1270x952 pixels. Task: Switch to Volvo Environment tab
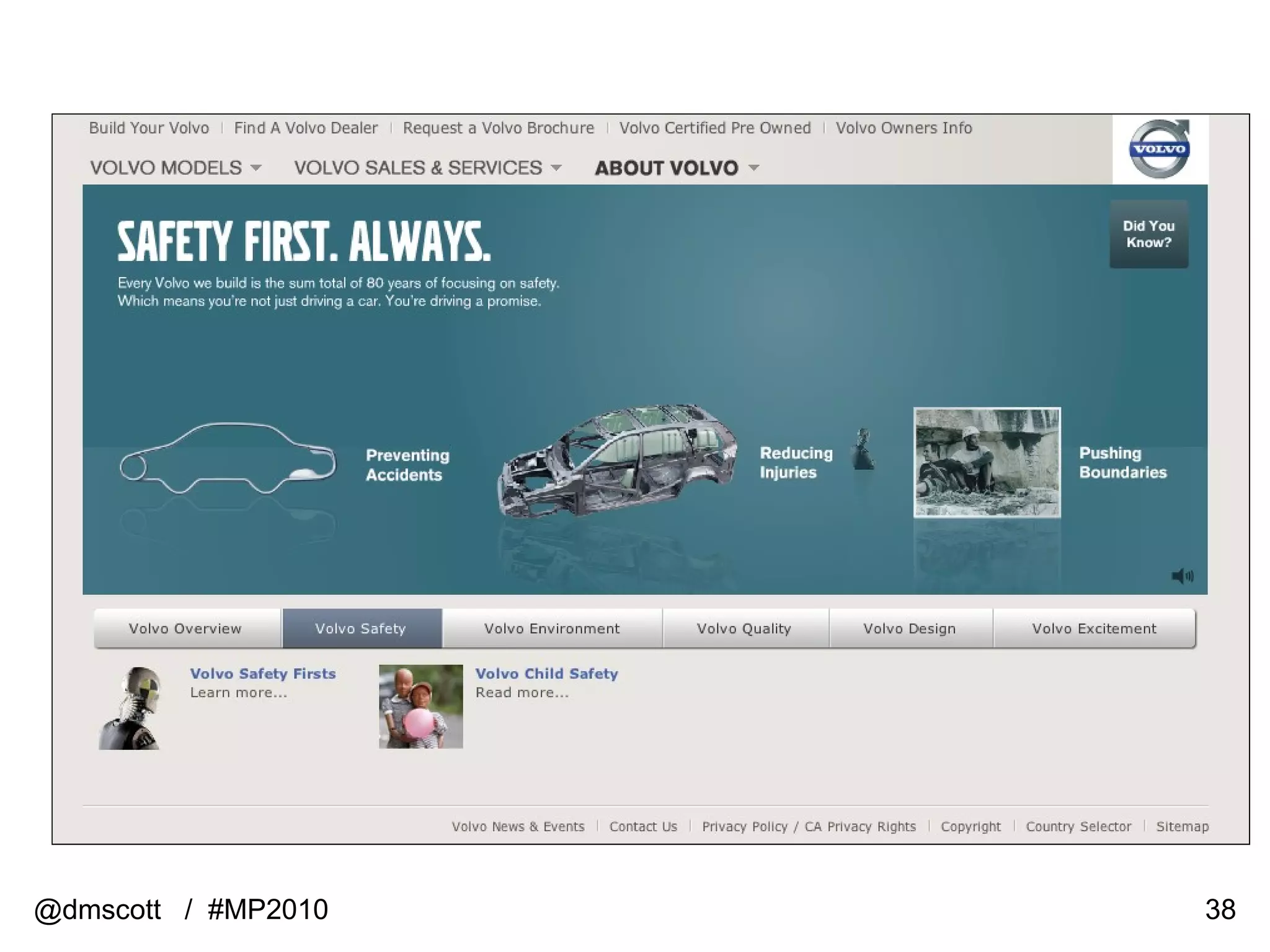coord(552,628)
